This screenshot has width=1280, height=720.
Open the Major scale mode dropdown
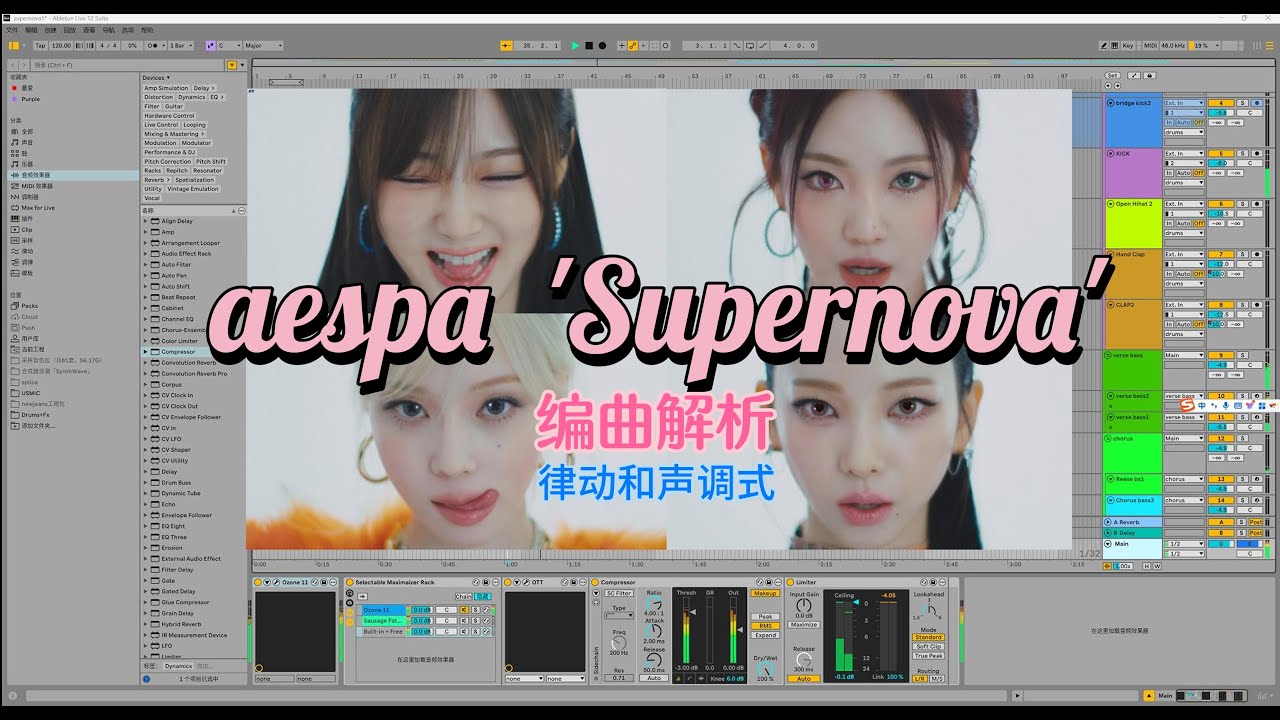[x=264, y=46]
